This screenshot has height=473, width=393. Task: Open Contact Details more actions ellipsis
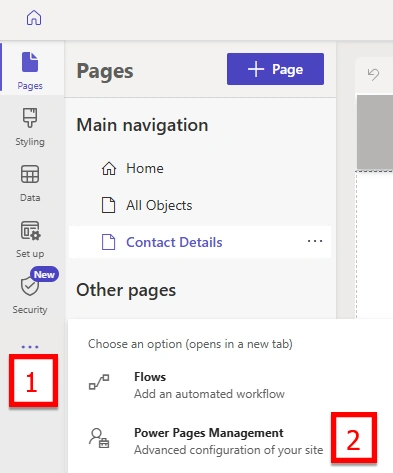315,241
